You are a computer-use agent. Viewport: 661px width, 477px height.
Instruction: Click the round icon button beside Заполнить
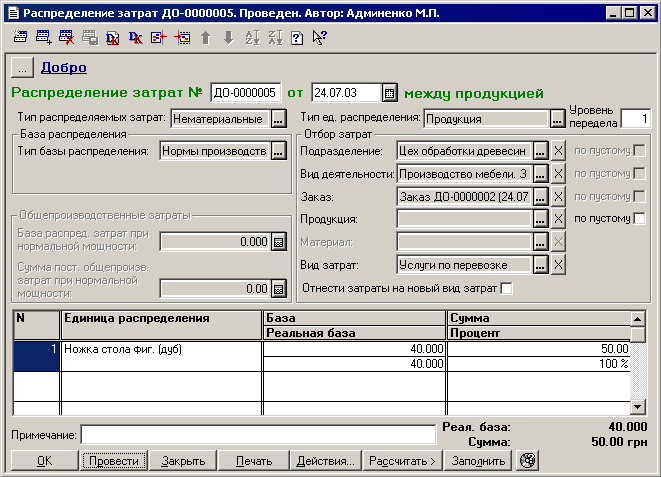pyautogui.click(x=528, y=460)
